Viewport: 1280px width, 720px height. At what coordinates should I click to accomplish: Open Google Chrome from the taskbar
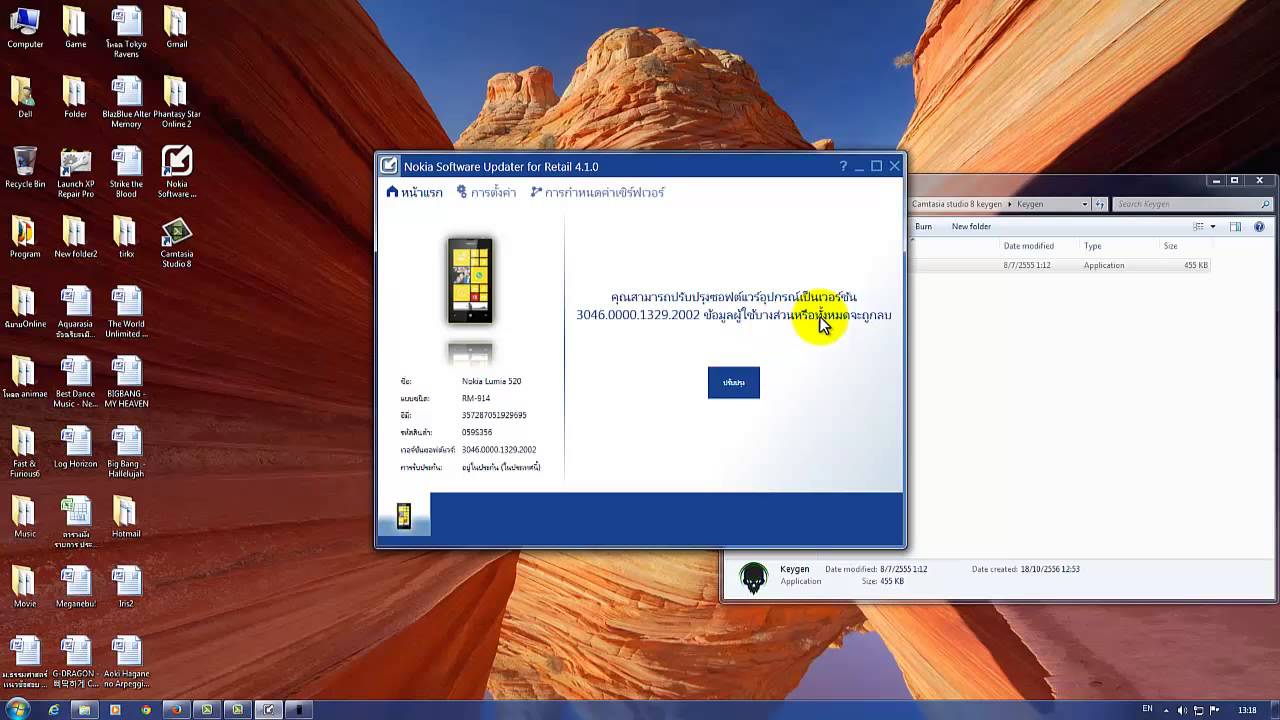point(146,709)
